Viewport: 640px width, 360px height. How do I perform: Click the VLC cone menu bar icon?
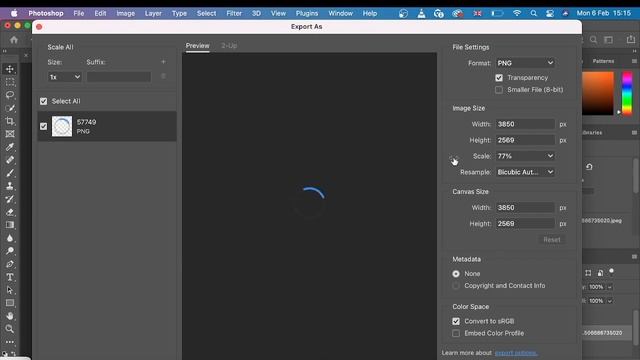421,13
